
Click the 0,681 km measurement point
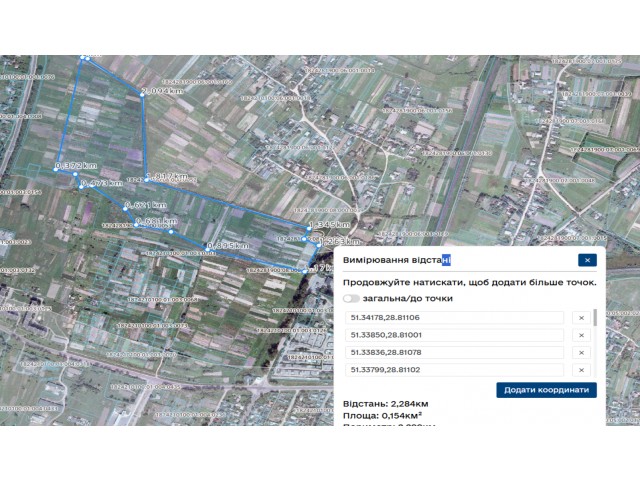(x=136, y=224)
